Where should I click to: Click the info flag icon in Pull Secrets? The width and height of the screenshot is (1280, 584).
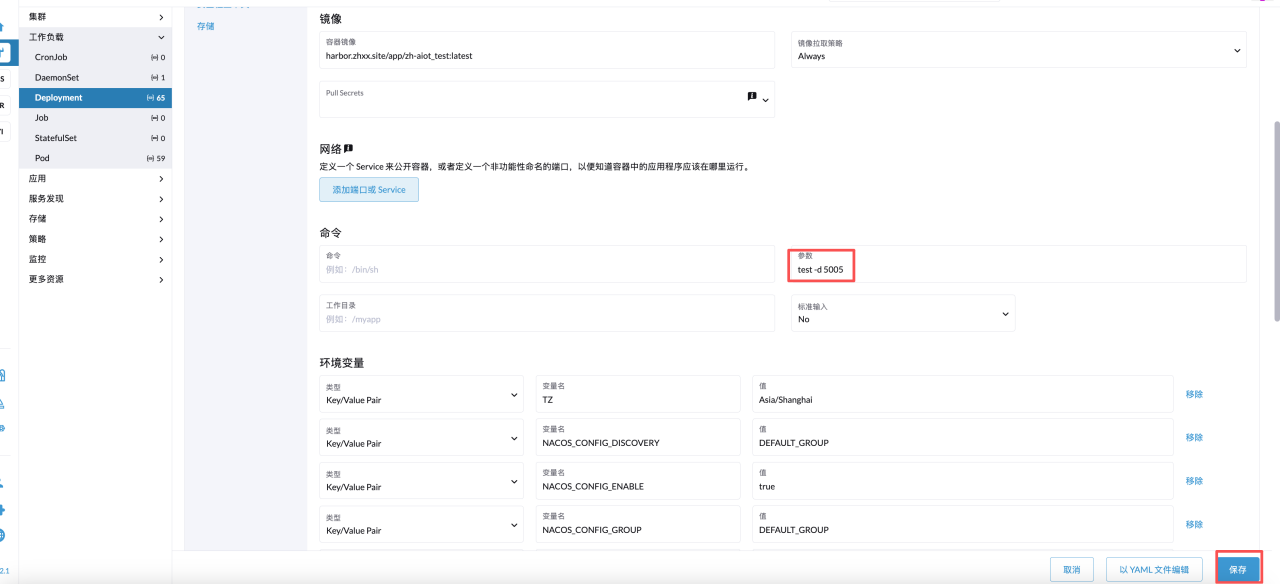pos(752,97)
